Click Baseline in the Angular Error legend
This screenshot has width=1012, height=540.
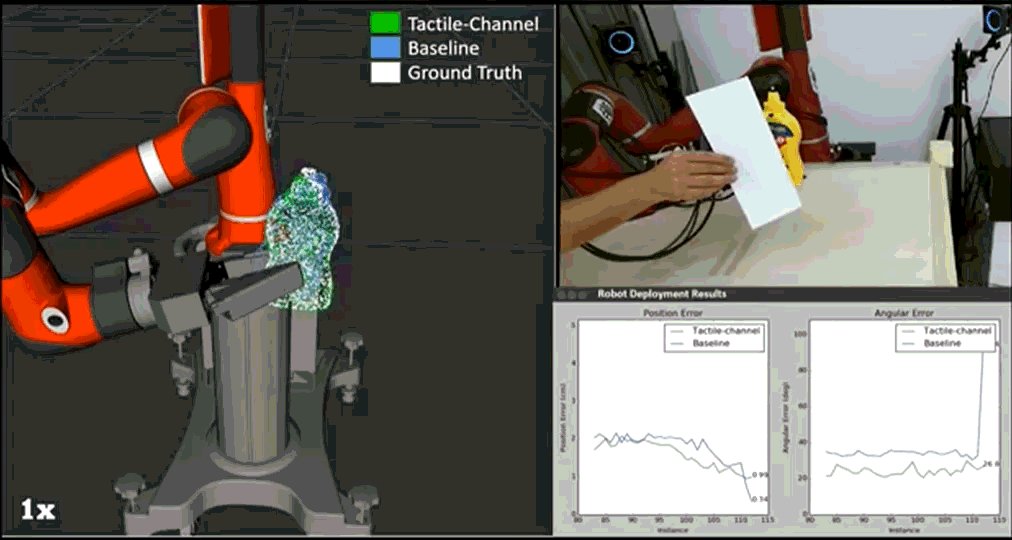click(x=944, y=342)
